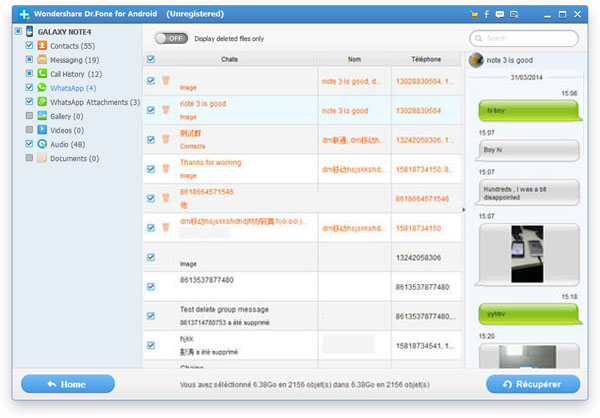
Task: Click the Videos play icon
Action: coord(42,130)
